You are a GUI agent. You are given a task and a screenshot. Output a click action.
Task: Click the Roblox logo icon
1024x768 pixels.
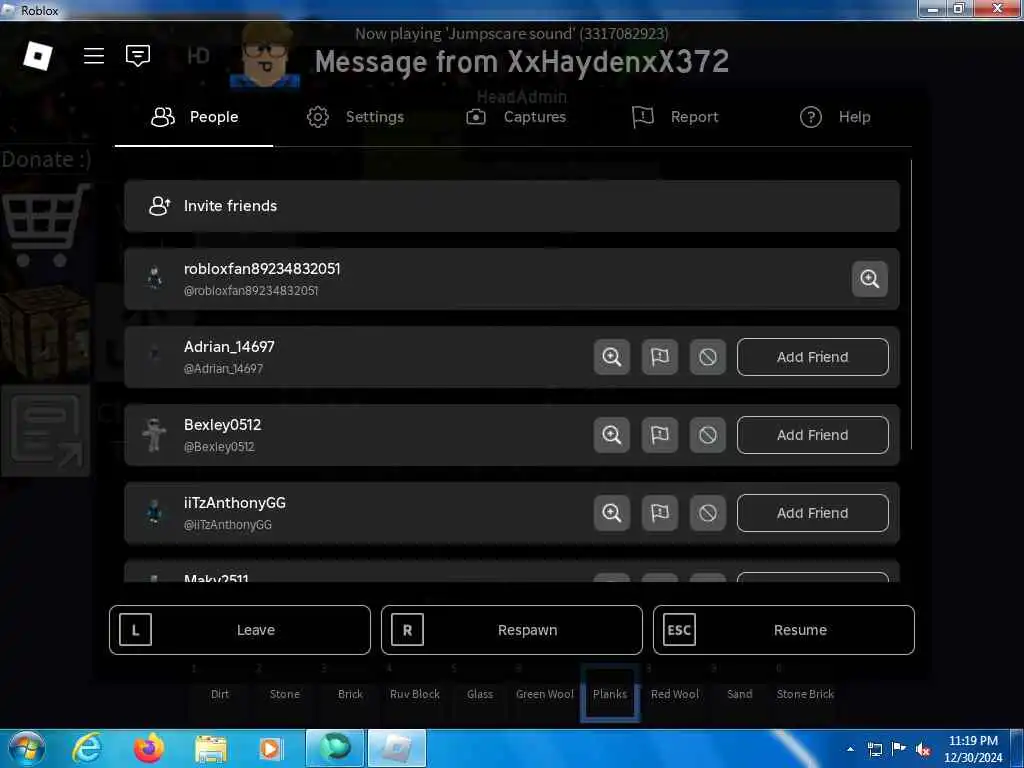tap(38, 56)
